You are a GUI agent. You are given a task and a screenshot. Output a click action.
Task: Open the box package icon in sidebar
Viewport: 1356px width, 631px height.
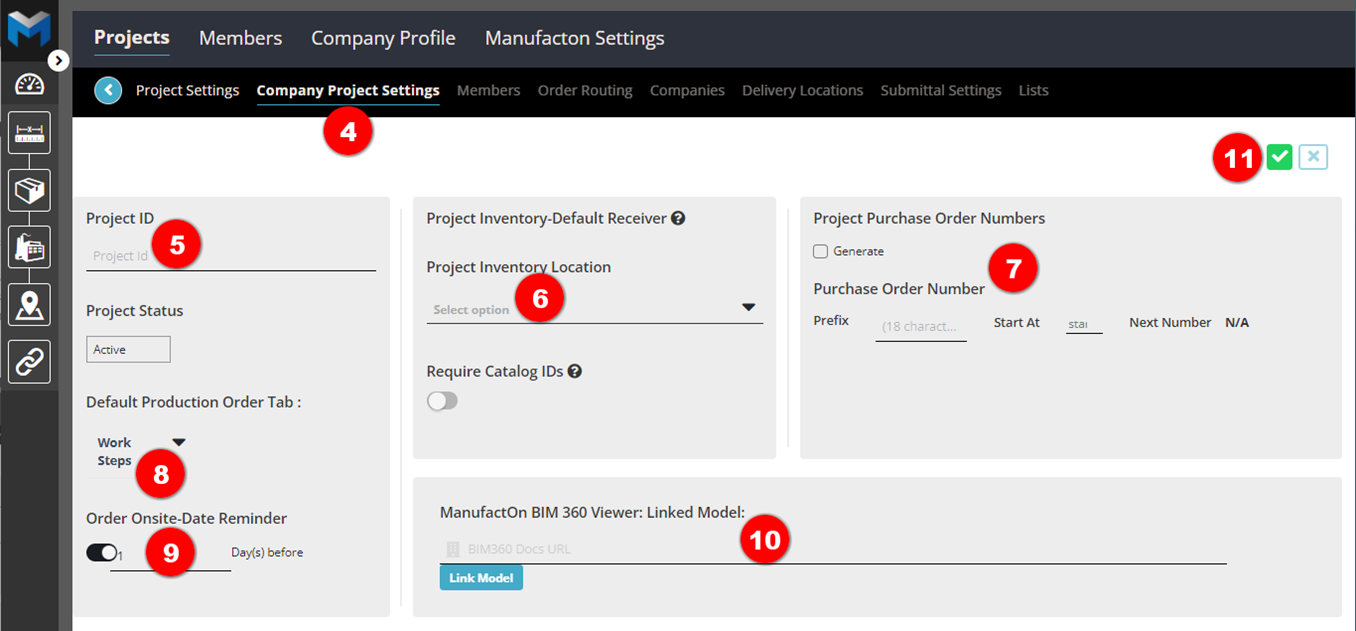pos(29,190)
